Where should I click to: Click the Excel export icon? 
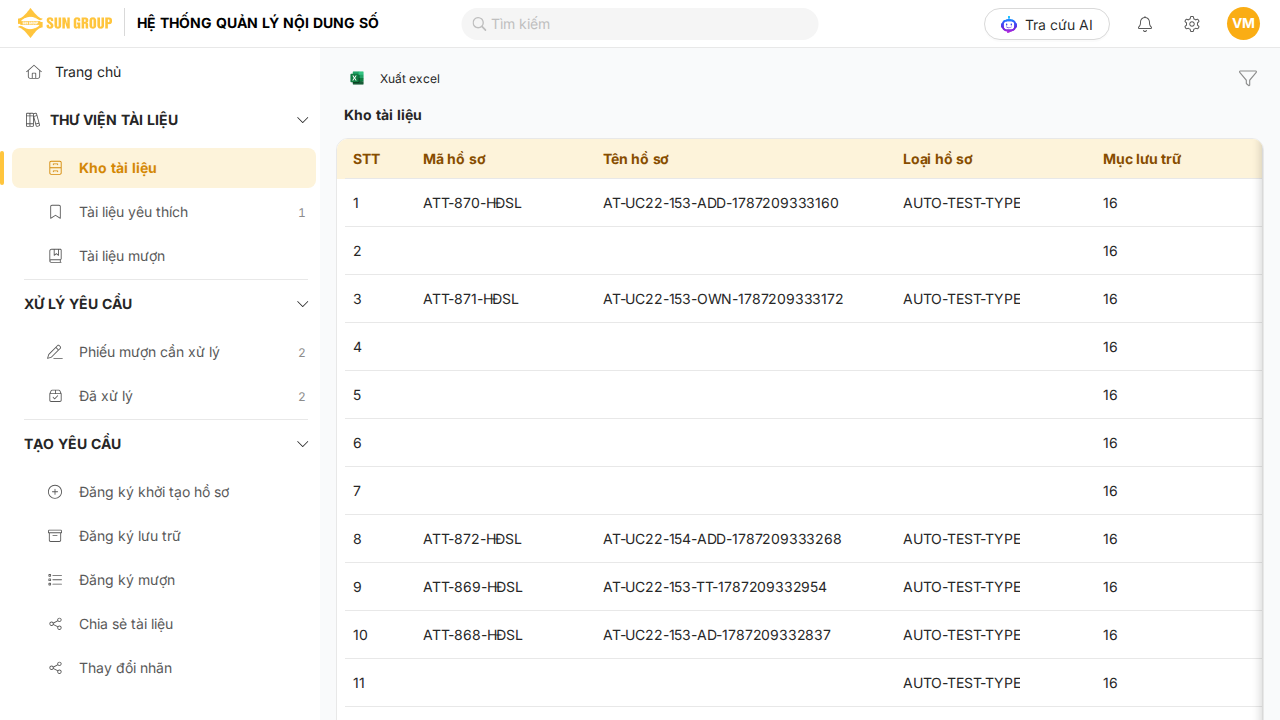tap(357, 78)
